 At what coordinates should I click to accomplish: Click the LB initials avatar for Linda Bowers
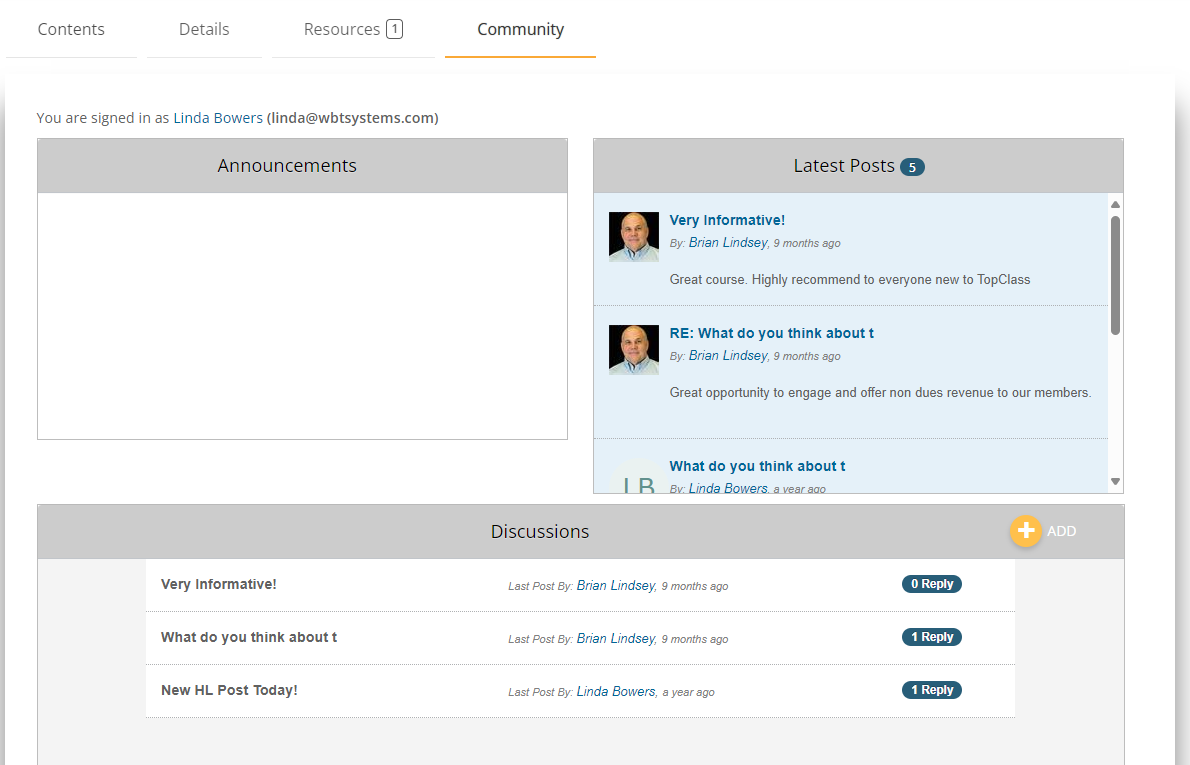click(x=638, y=482)
